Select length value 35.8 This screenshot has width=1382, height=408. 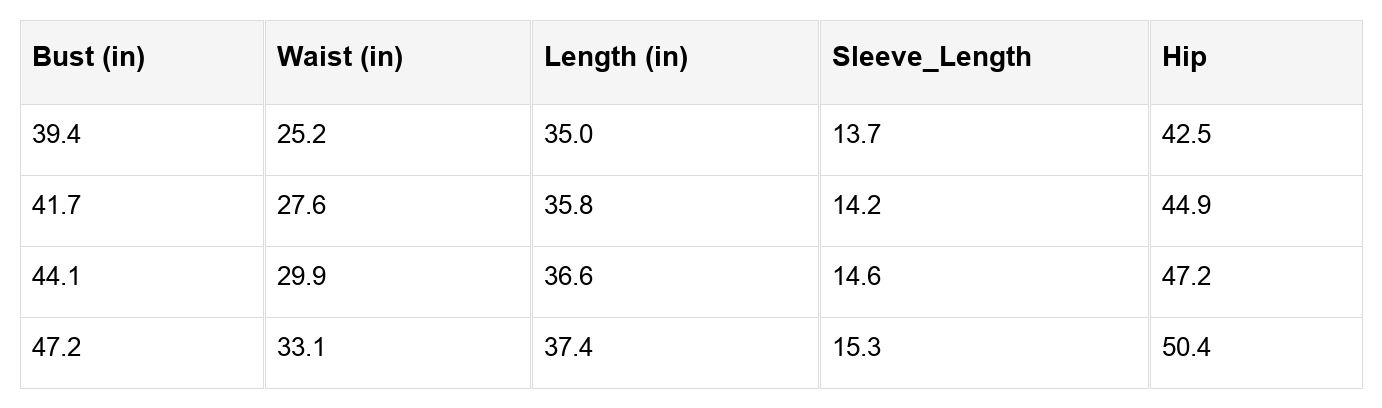click(568, 206)
